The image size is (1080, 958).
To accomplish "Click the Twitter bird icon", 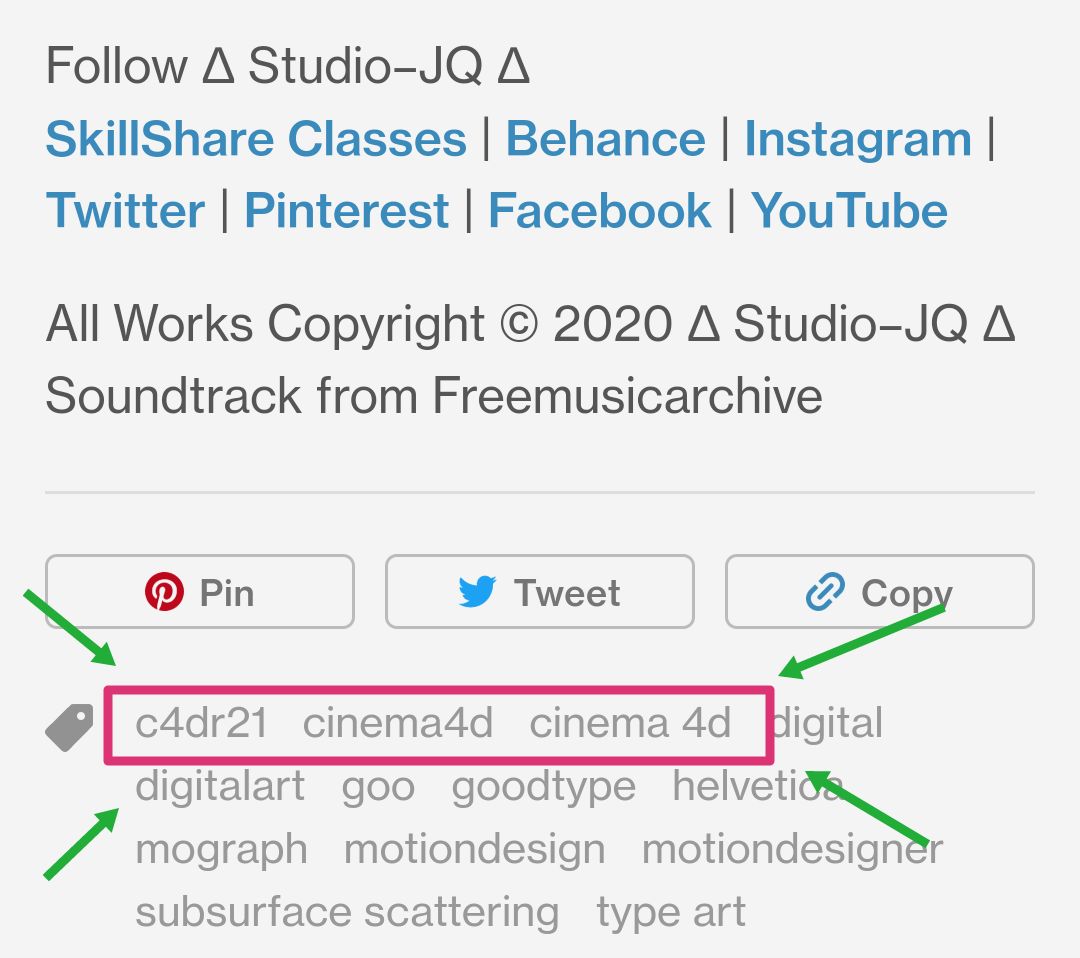I will (477, 592).
